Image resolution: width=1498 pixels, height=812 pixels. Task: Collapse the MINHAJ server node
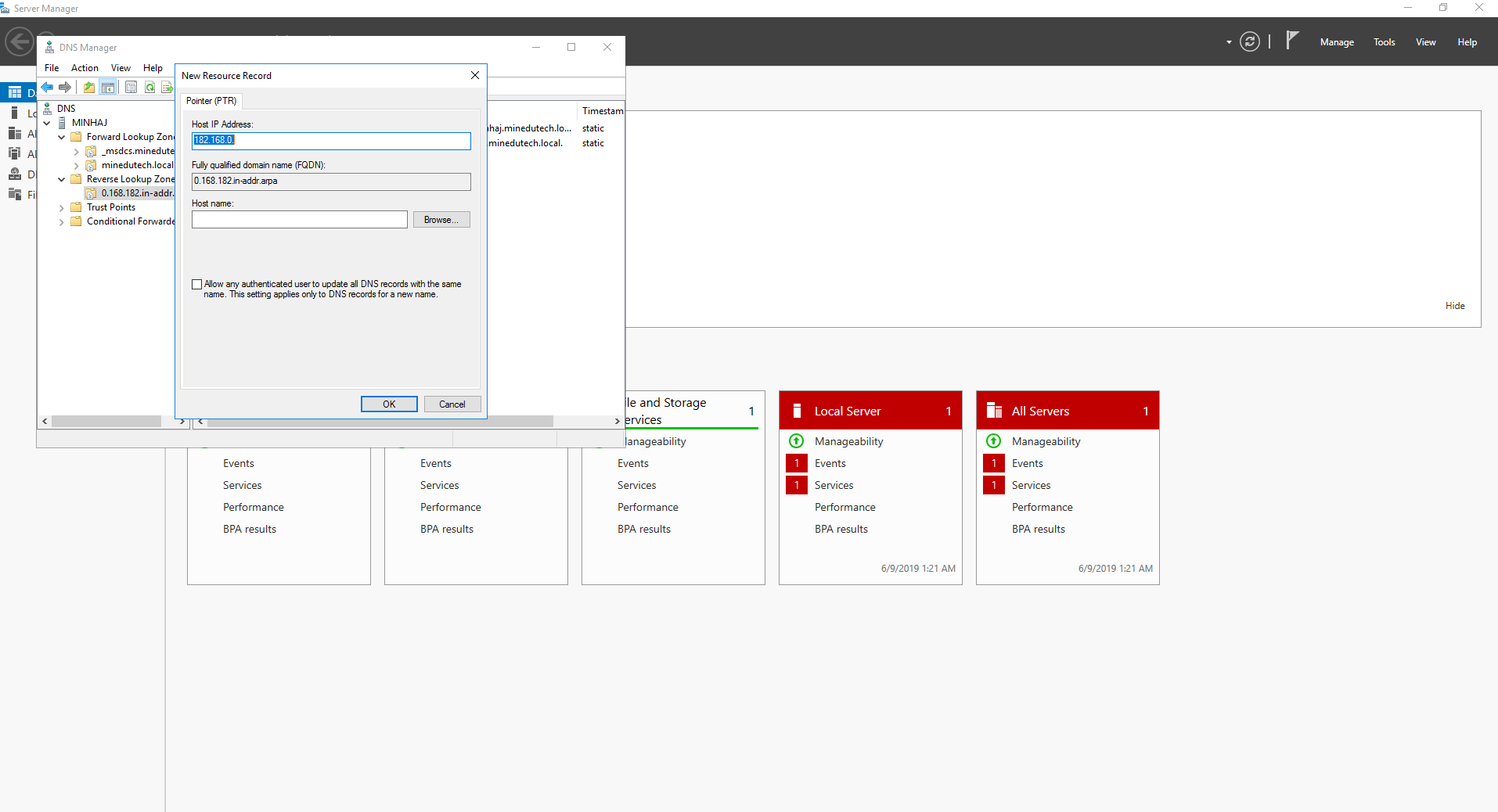click(x=47, y=123)
